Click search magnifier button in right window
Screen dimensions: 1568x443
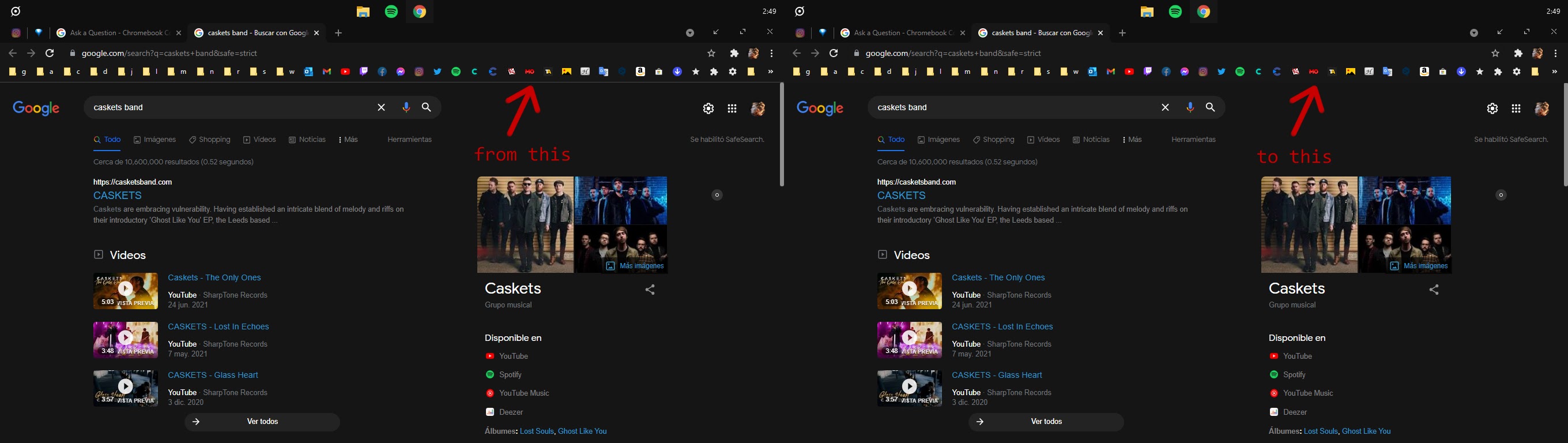[x=1211, y=107]
